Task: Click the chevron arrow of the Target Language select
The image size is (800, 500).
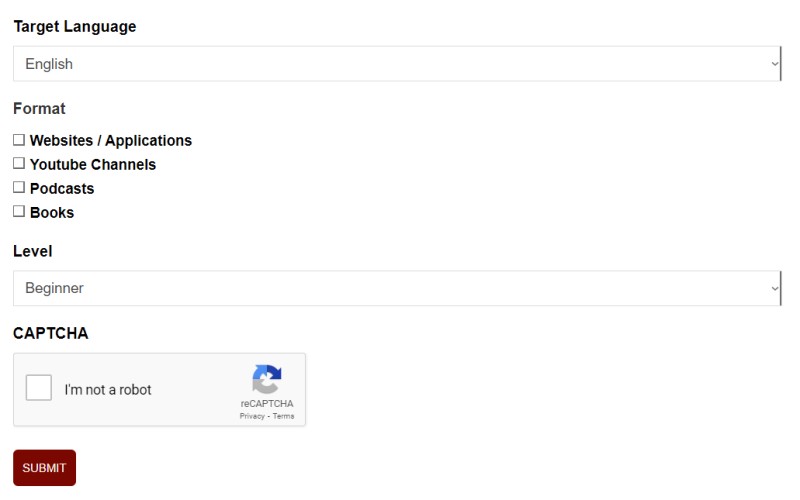Action: tap(774, 64)
